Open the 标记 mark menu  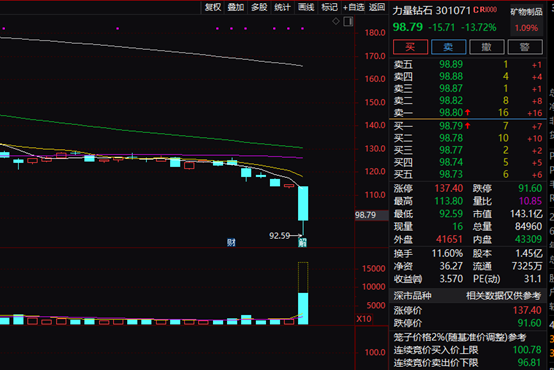329,7
